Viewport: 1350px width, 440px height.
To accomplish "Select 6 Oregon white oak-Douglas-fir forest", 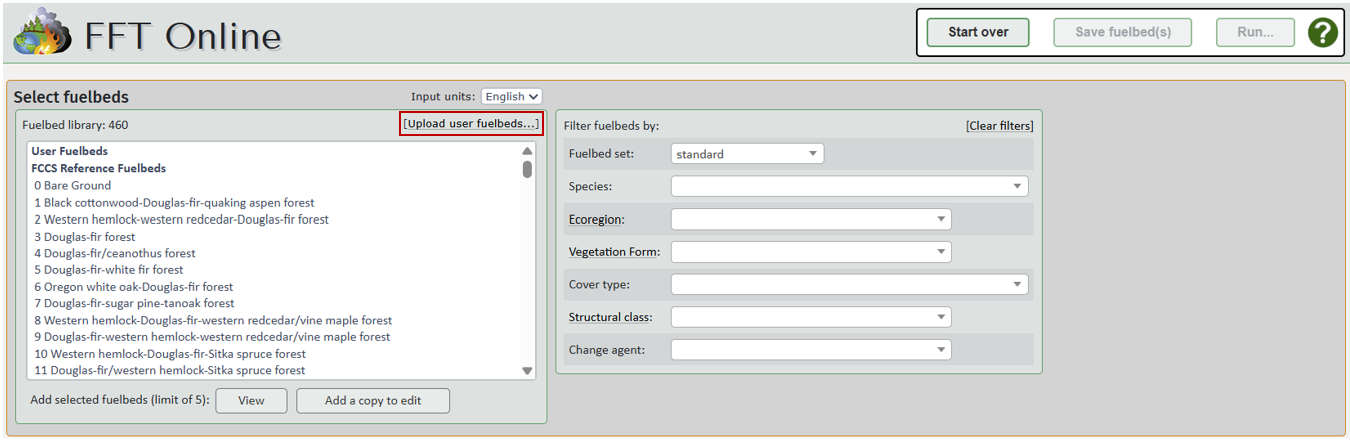I will 133,287.
